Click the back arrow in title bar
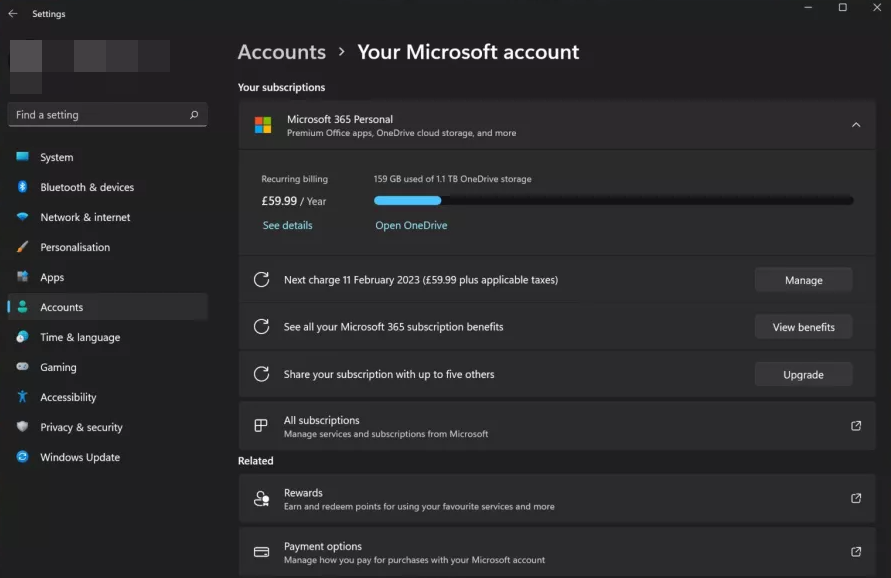Screen dimensions: 891x578 pos(13,14)
